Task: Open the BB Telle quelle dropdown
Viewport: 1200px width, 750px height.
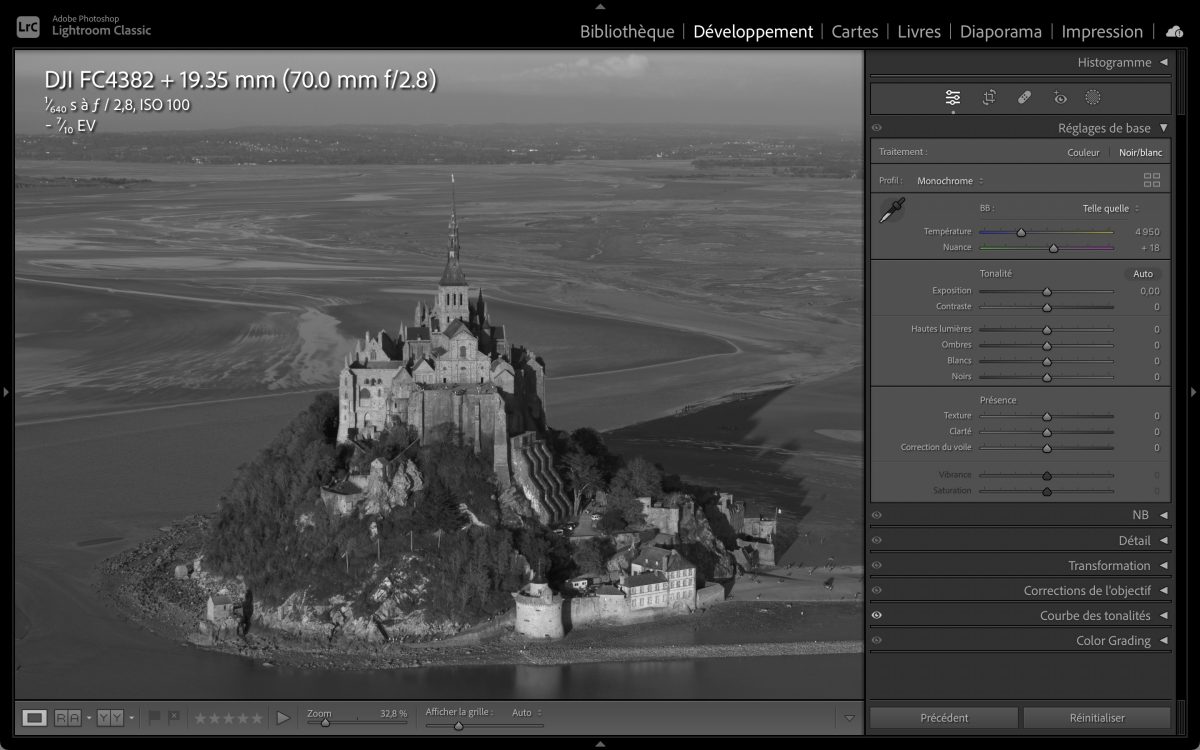Action: (x=1110, y=209)
